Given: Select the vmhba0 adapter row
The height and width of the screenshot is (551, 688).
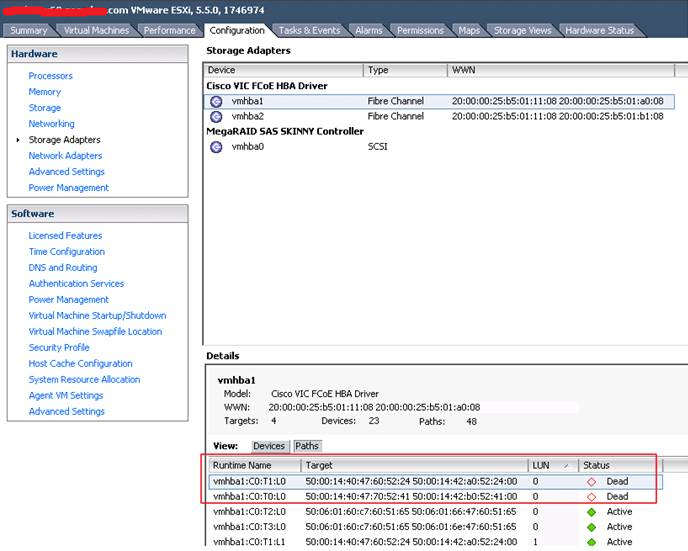Looking at the screenshot, I should click(x=439, y=147).
